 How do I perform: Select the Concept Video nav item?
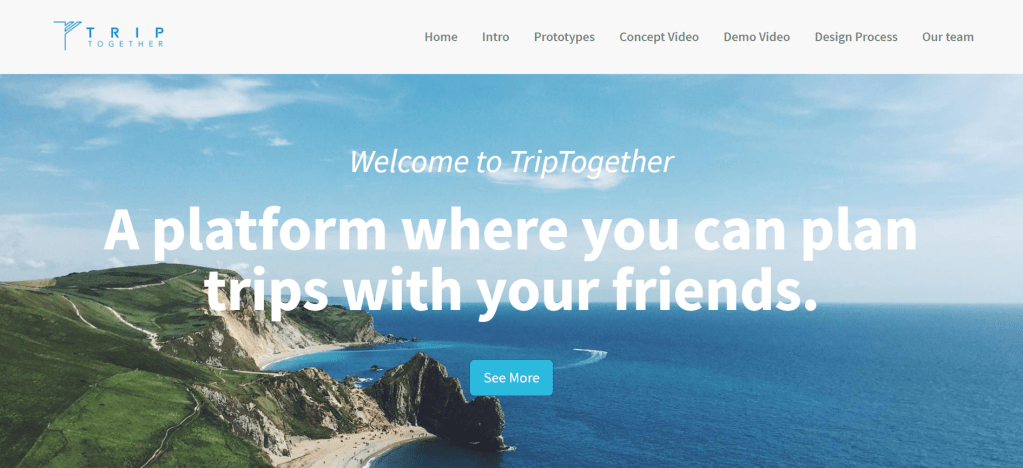pos(659,37)
